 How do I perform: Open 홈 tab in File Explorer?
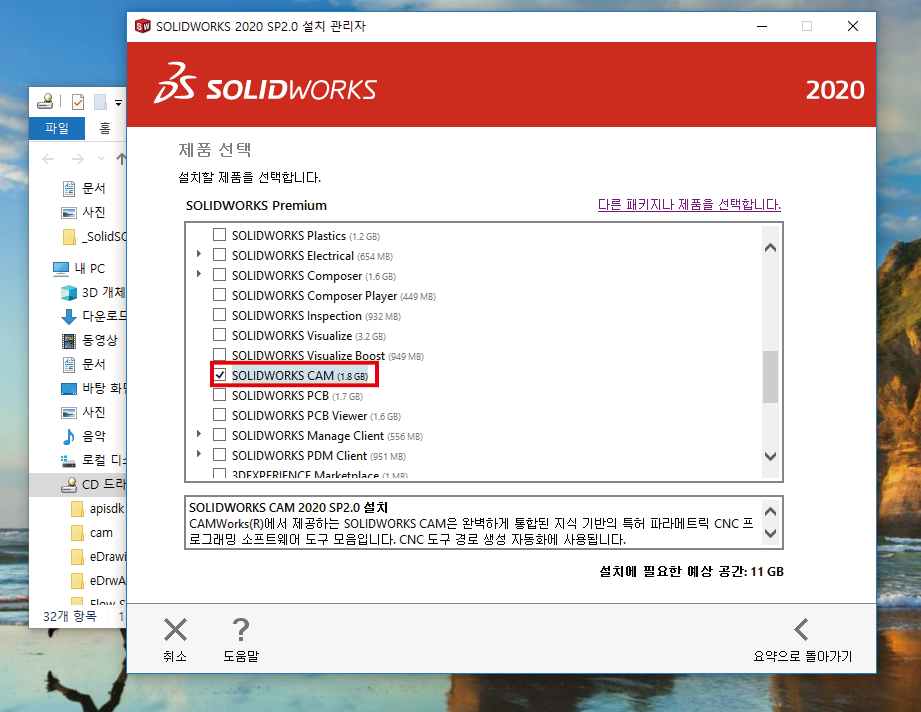coord(105,128)
